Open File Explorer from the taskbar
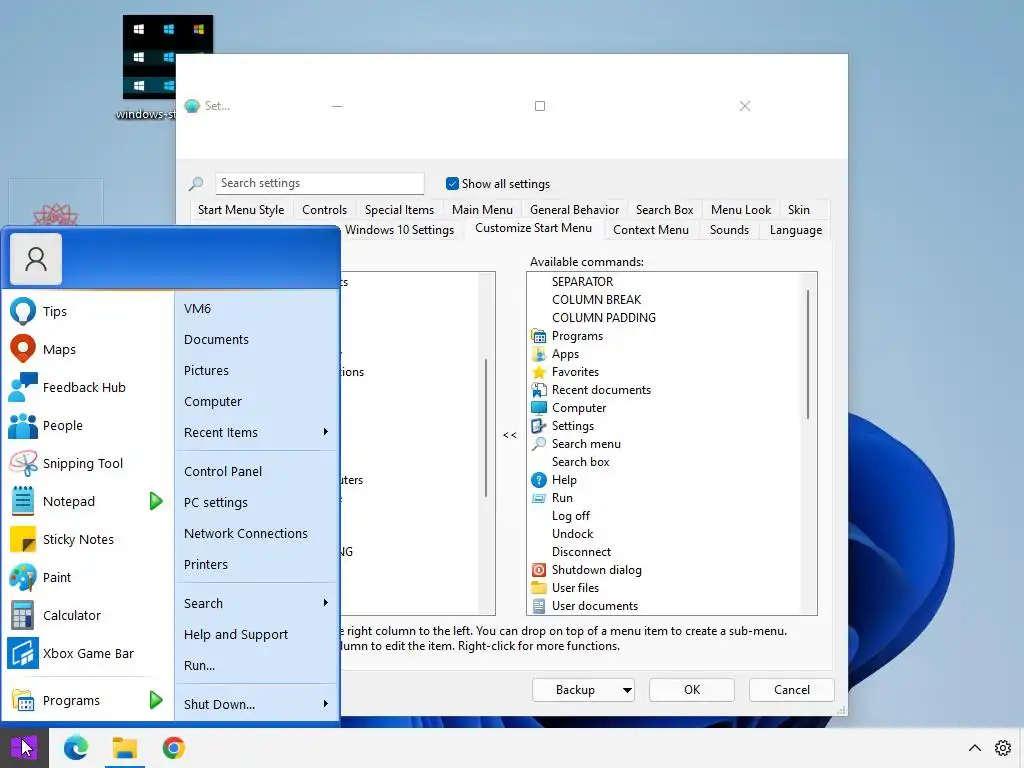1024x768 pixels. click(125, 748)
